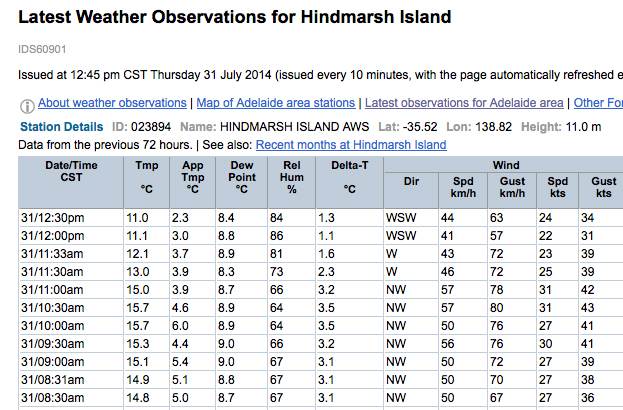The width and height of the screenshot is (623, 410).
Task: Click the page title heading for Hindmarsh Island
Action: pos(235,18)
